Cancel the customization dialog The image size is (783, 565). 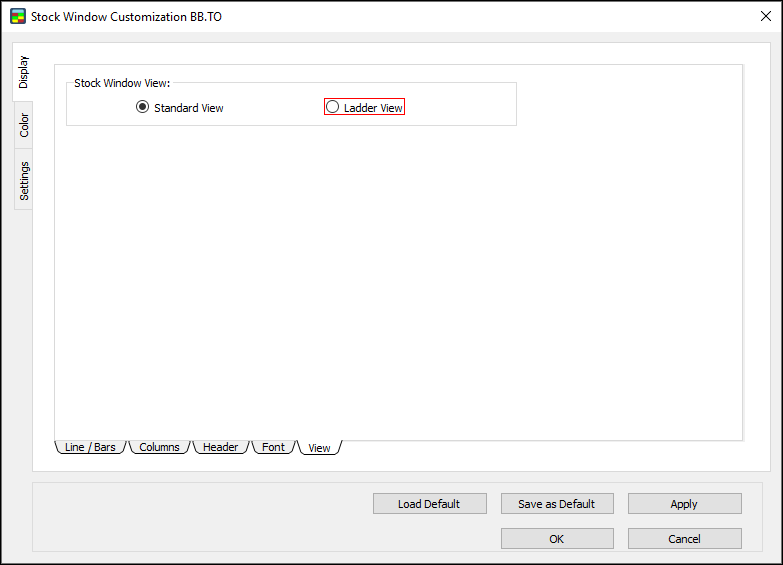pos(684,539)
